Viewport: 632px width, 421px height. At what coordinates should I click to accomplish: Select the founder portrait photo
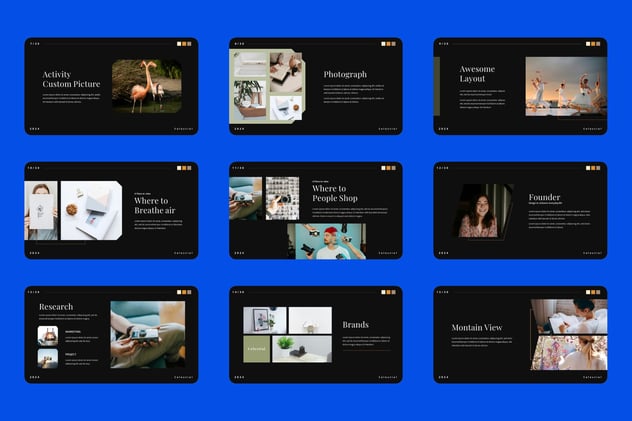(484, 211)
